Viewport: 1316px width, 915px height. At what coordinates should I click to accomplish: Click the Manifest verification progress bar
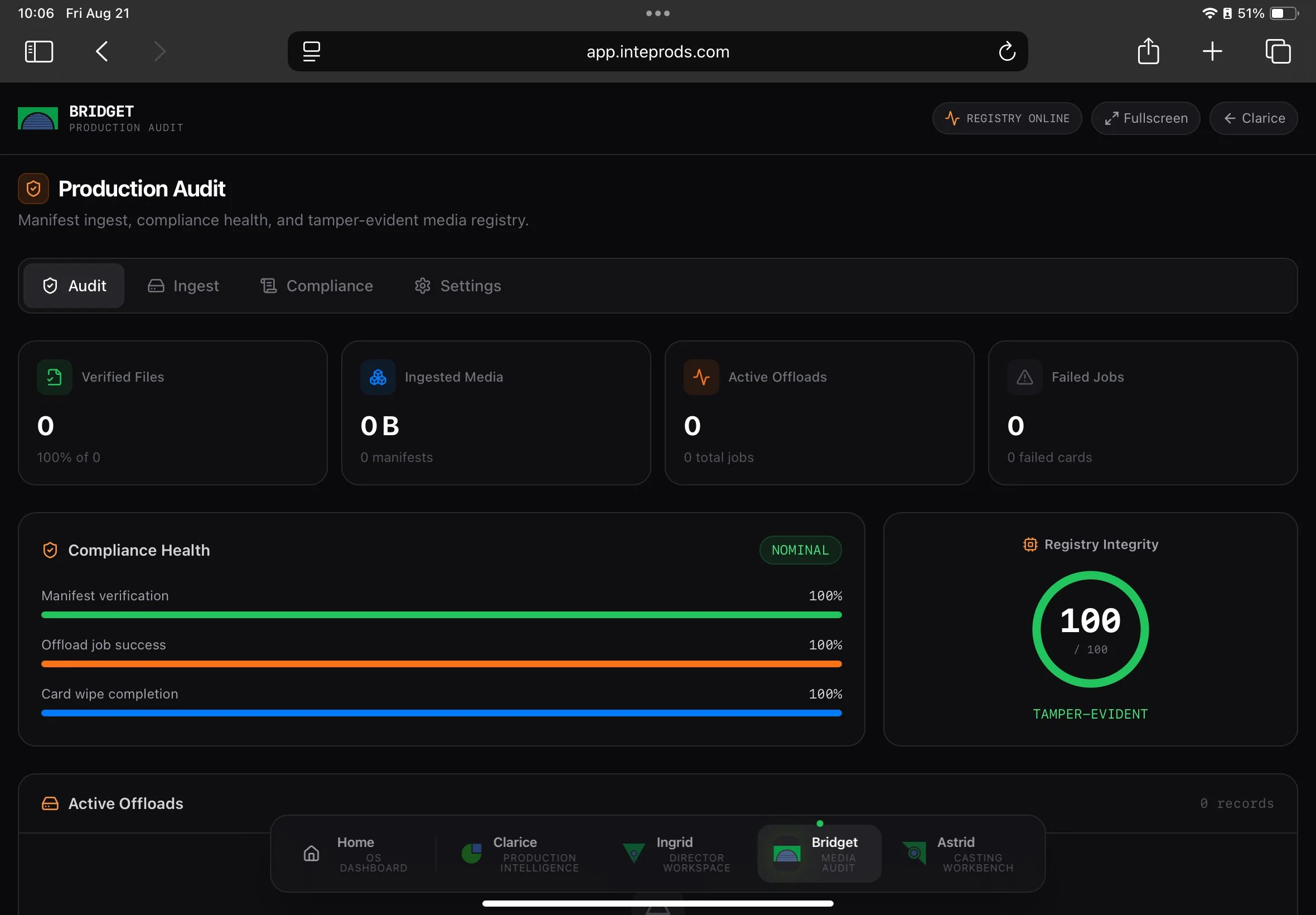point(441,615)
